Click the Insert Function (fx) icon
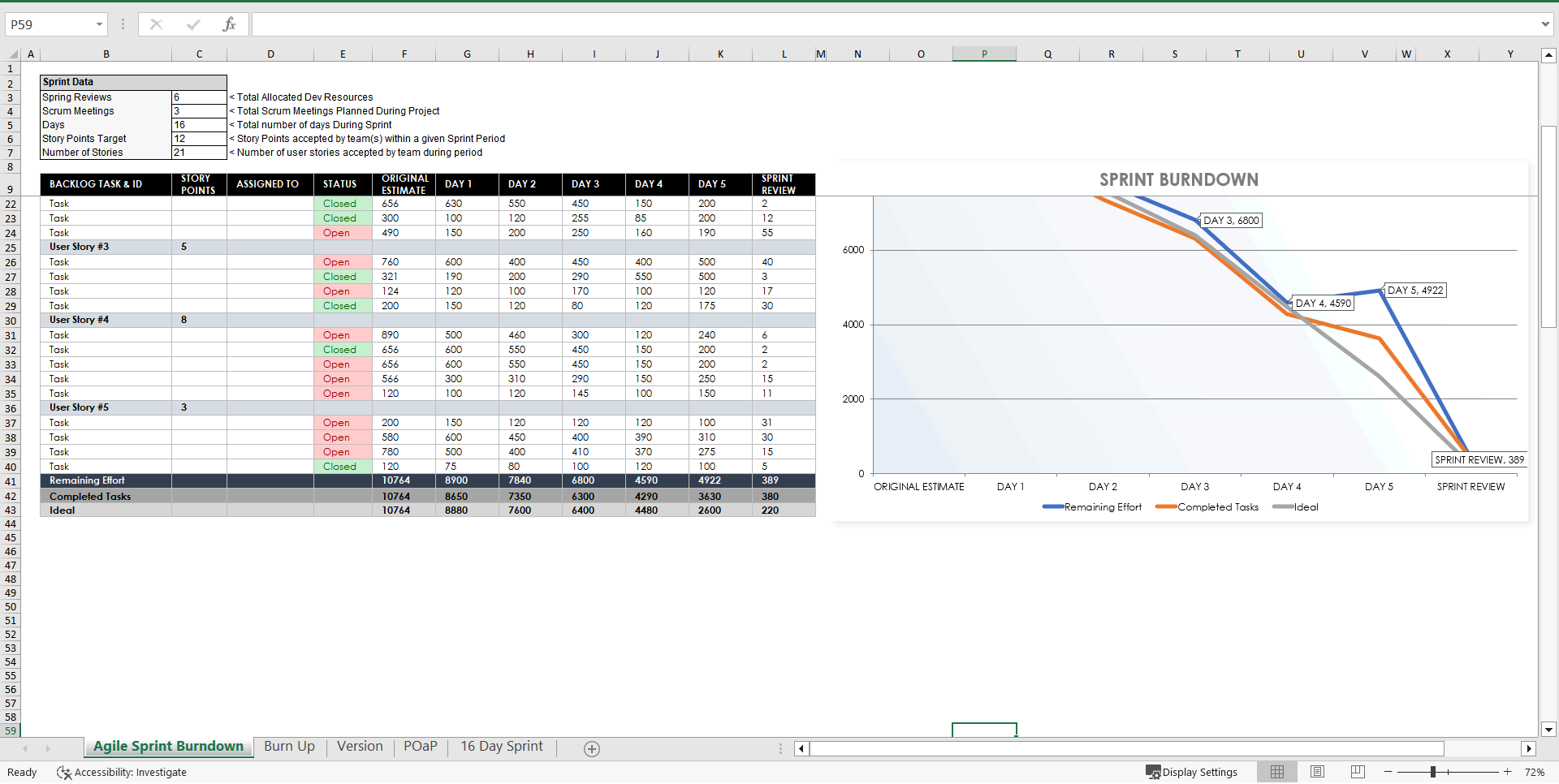The height and width of the screenshot is (784, 1559). pos(230,24)
